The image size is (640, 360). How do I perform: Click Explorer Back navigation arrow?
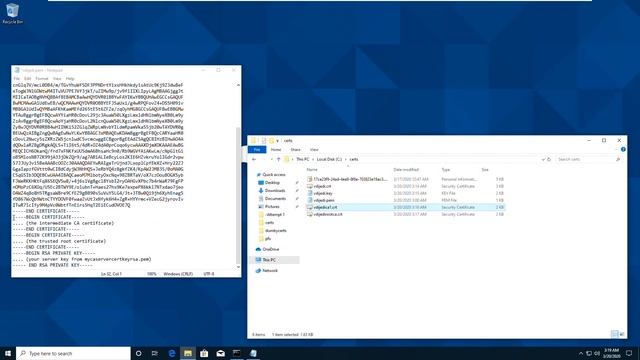254,159
